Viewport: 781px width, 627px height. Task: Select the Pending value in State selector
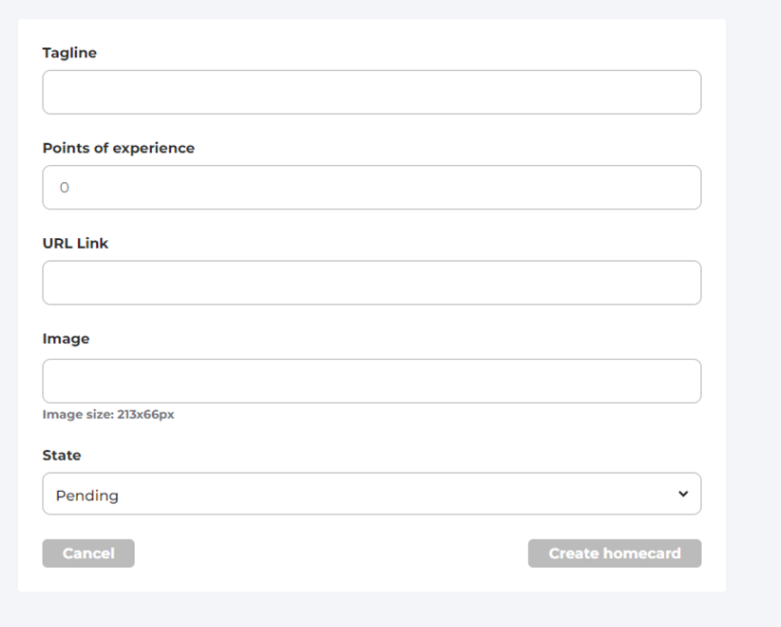pos(88,495)
